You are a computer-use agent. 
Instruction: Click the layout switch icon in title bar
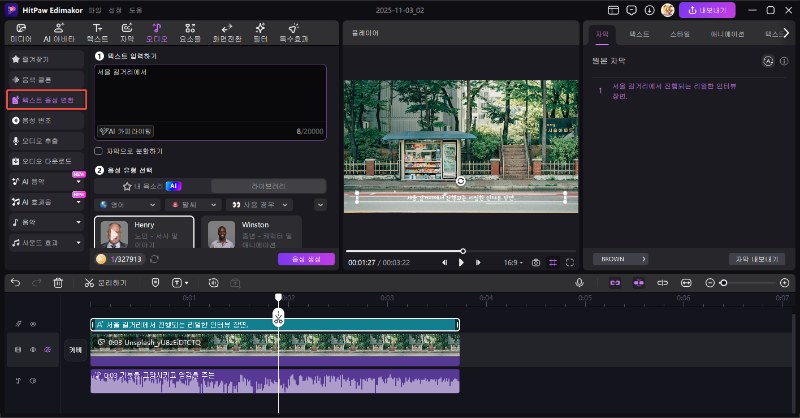point(613,10)
